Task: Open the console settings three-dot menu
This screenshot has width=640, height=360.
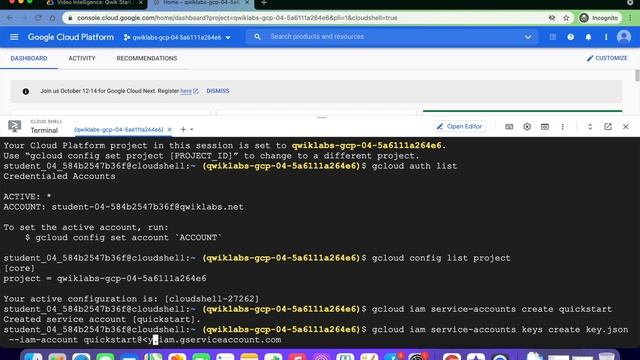Action: [x=606, y=37]
